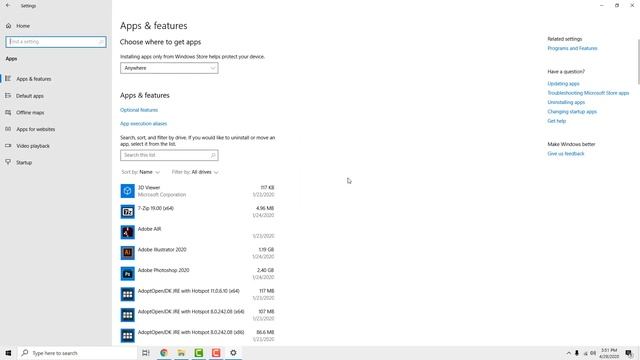Viewport: 640px width, 360px height.
Task: Click the Search this list field
Action: tap(169, 155)
